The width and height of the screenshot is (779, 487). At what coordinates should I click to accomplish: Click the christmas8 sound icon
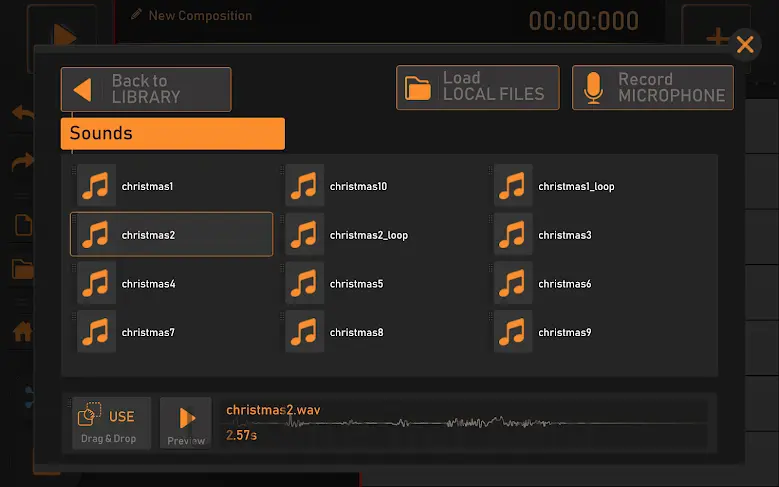tap(304, 332)
